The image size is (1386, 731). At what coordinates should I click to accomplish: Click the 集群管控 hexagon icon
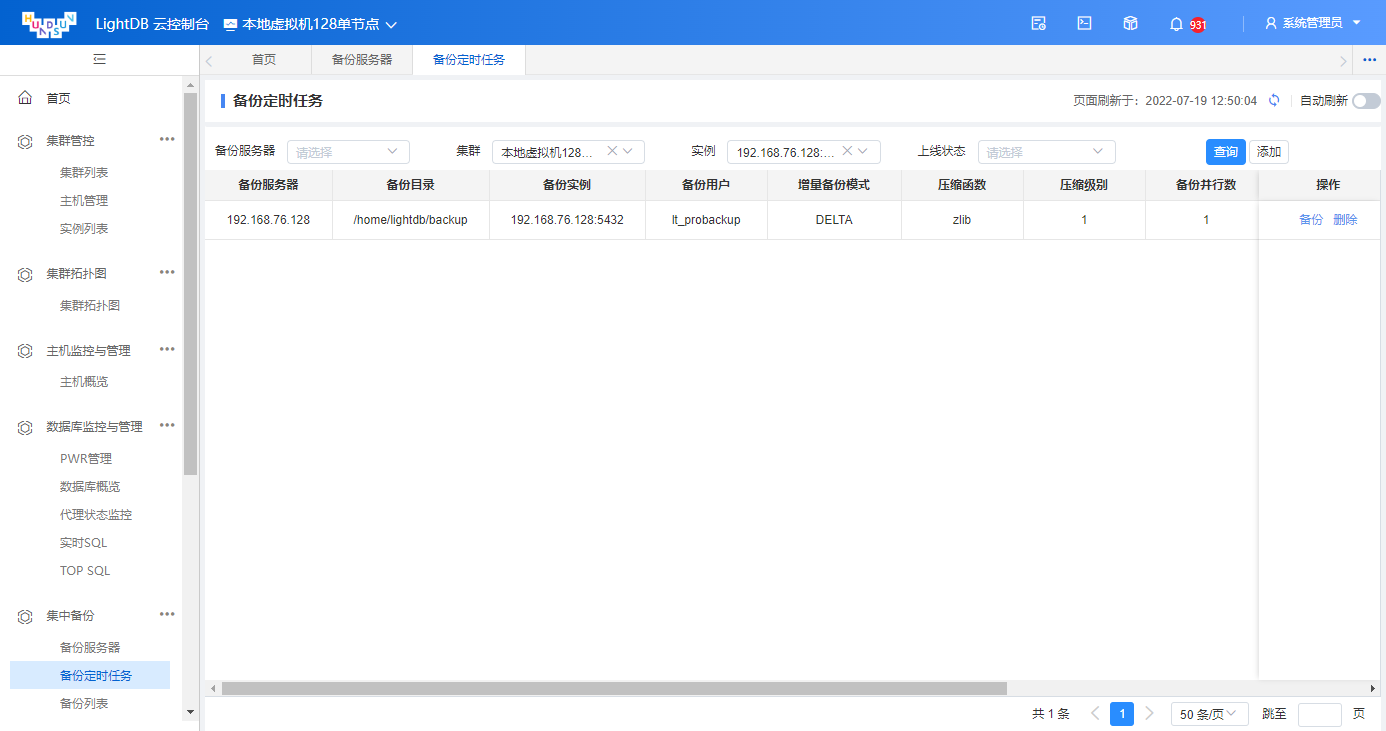pos(25,141)
